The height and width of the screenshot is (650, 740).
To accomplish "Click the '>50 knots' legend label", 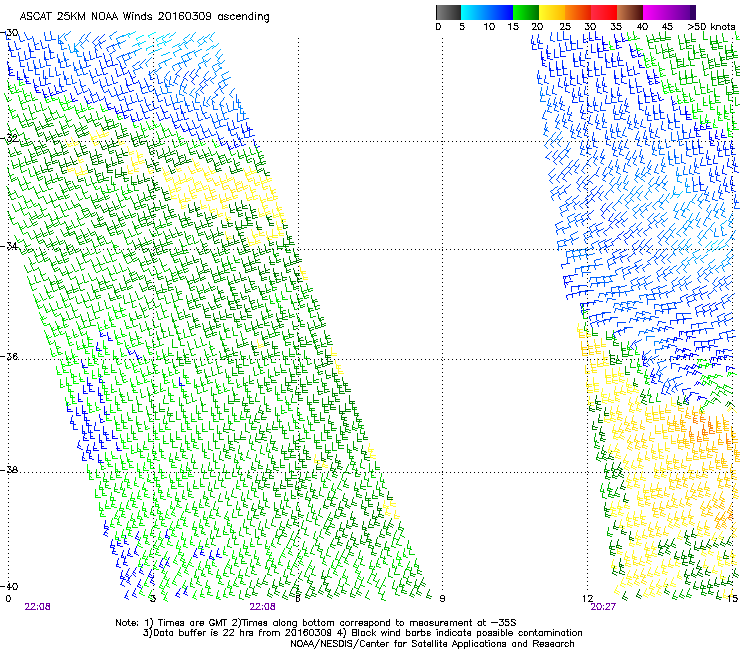I will (x=711, y=27).
